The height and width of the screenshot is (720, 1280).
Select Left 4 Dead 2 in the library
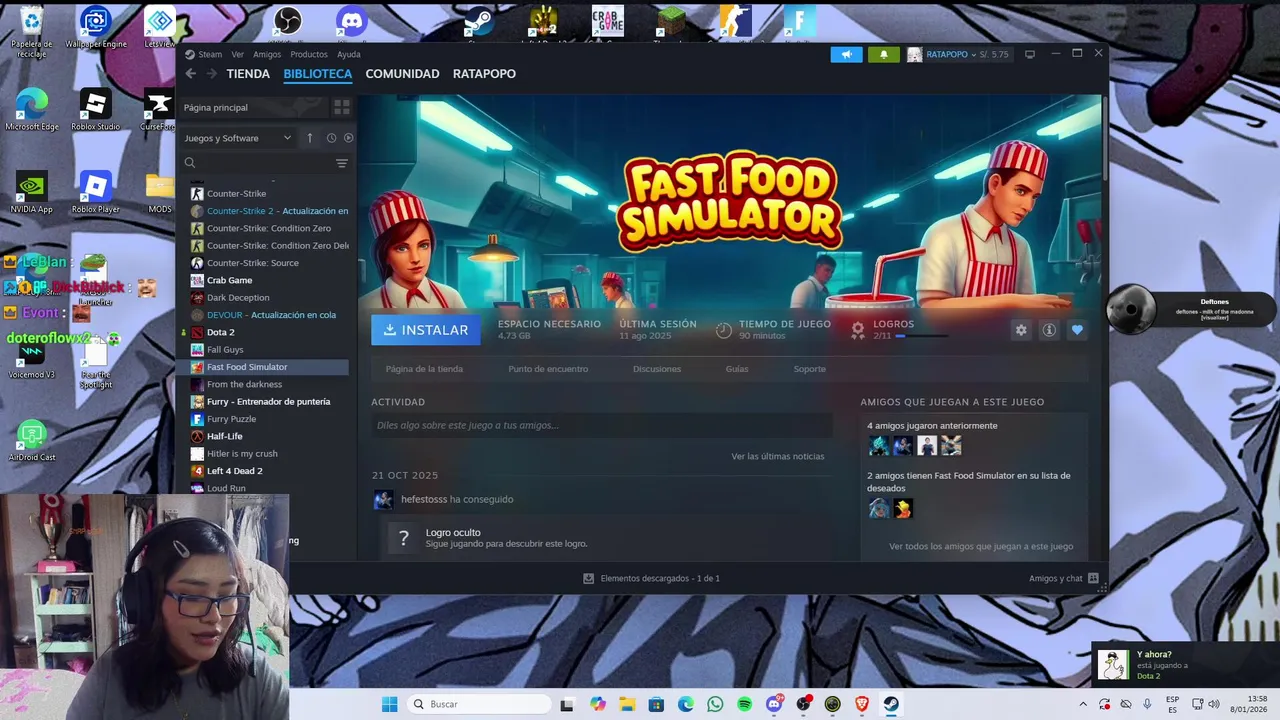click(235, 471)
